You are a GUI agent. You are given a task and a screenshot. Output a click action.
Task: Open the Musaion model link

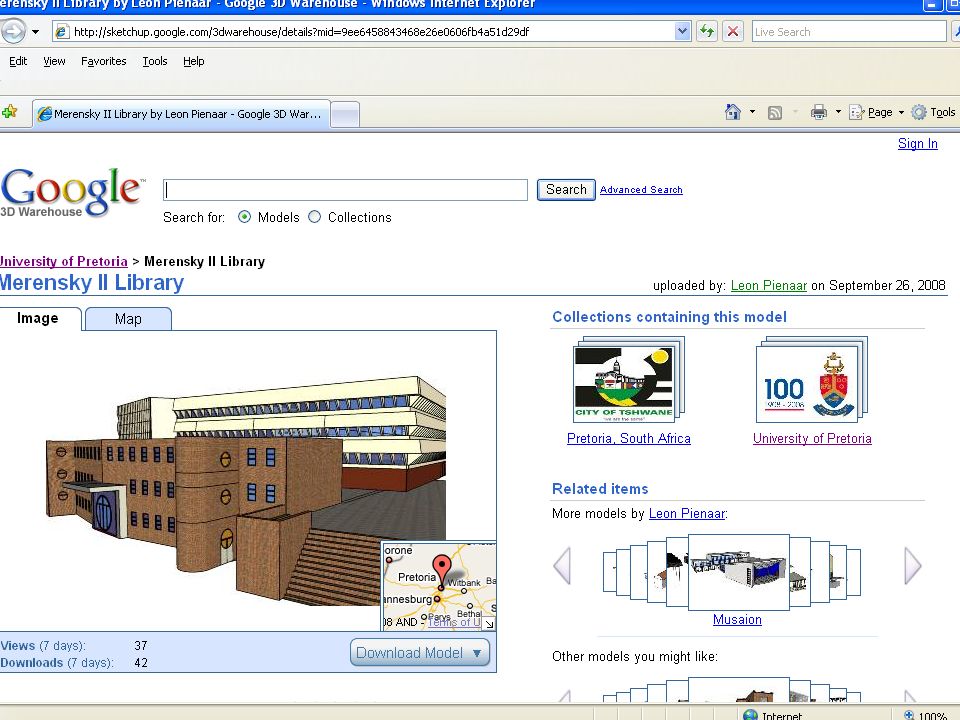[x=737, y=620]
